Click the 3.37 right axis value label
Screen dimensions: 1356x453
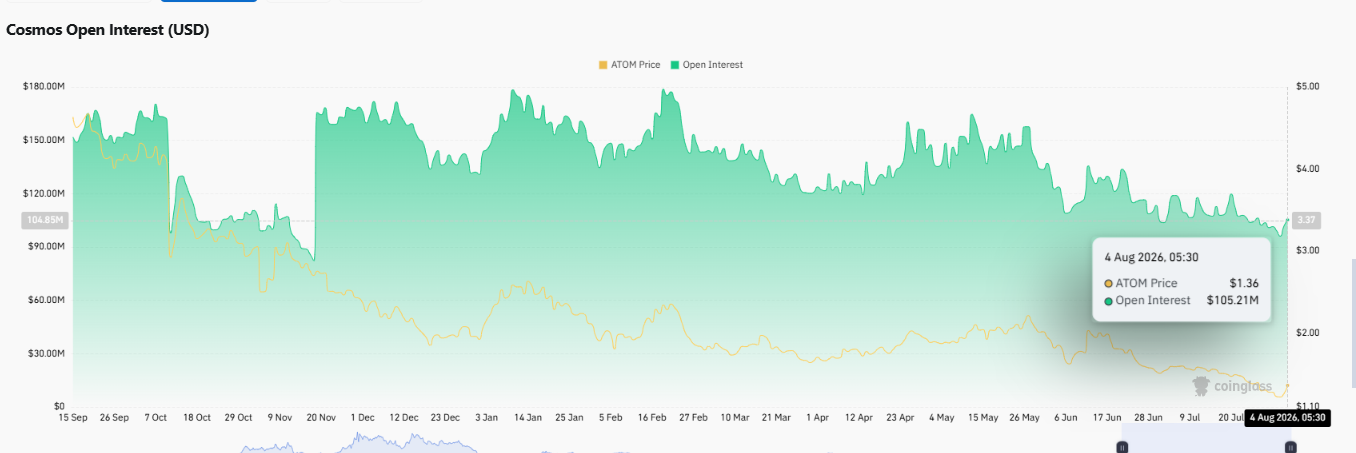tap(1307, 220)
